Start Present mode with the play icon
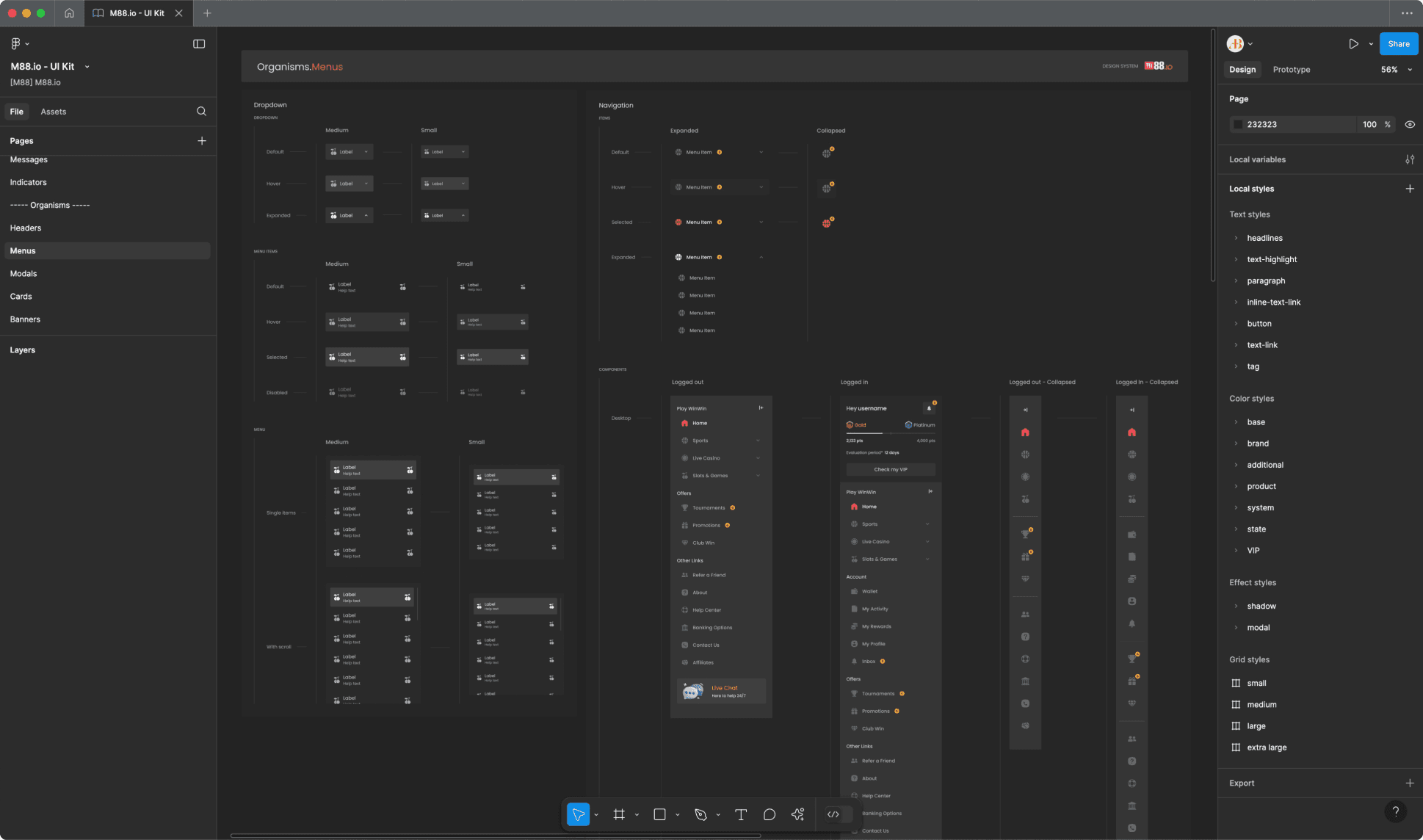 pyautogui.click(x=1353, y=43)
